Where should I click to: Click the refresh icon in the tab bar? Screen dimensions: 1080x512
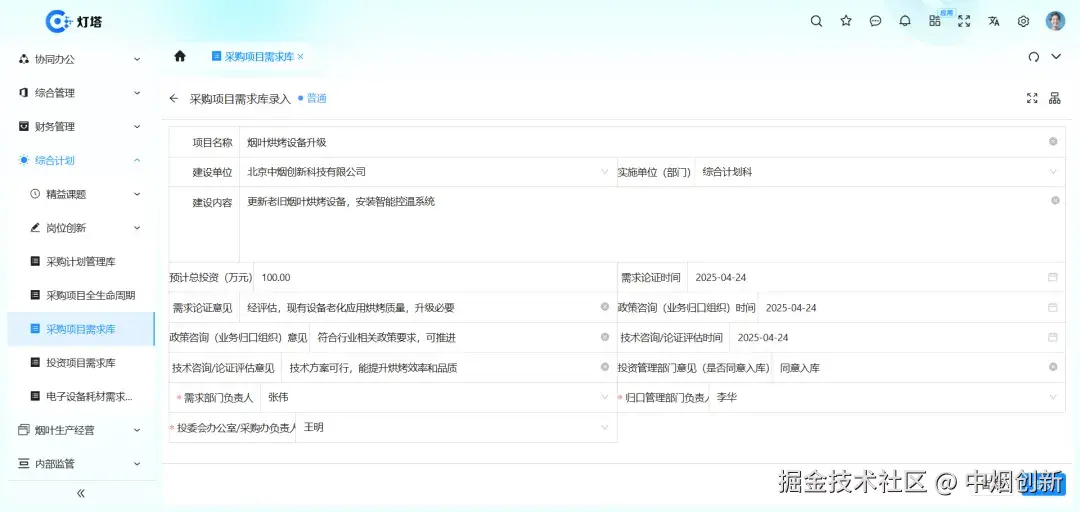click(1033, 57)
